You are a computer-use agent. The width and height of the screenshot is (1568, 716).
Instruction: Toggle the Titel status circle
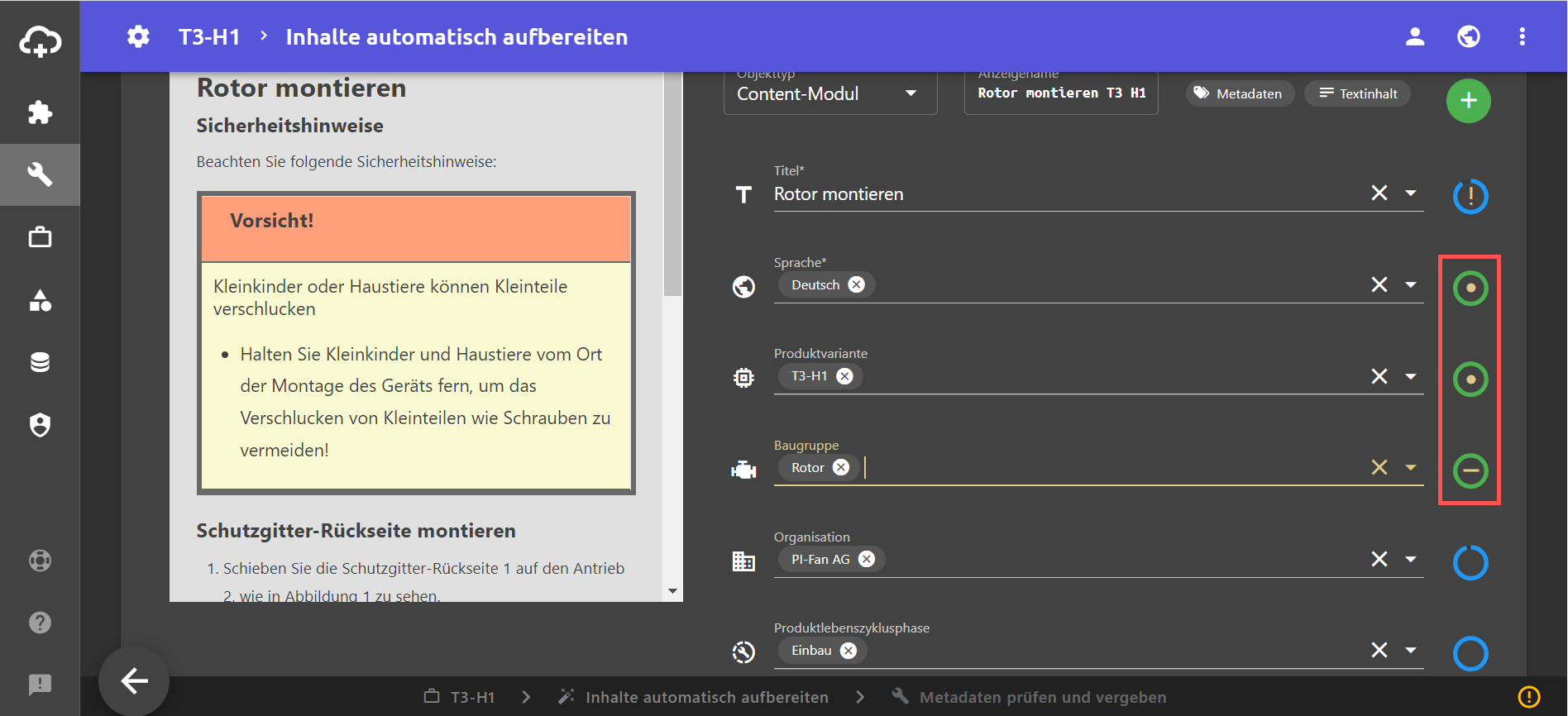pos(1470,197)
